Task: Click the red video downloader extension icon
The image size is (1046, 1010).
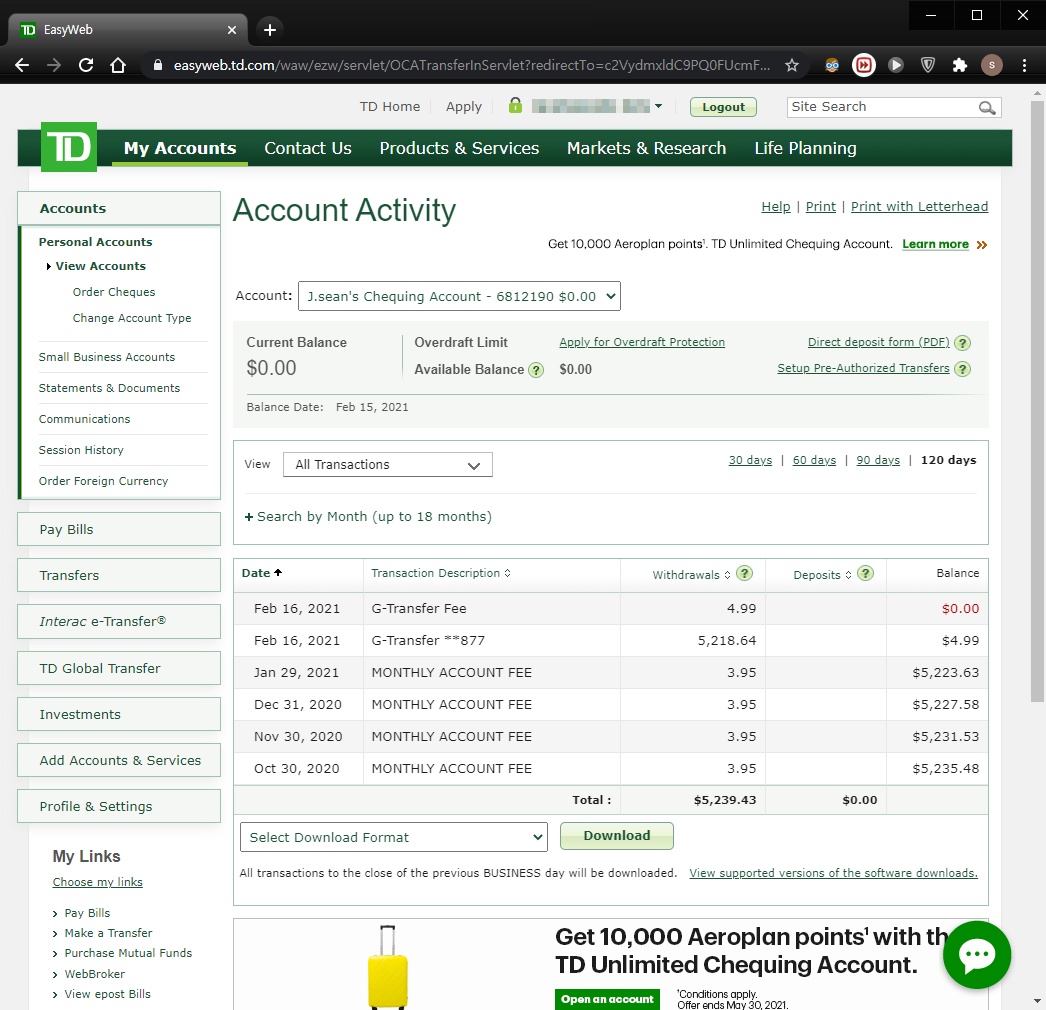Action: coord(864,65)
